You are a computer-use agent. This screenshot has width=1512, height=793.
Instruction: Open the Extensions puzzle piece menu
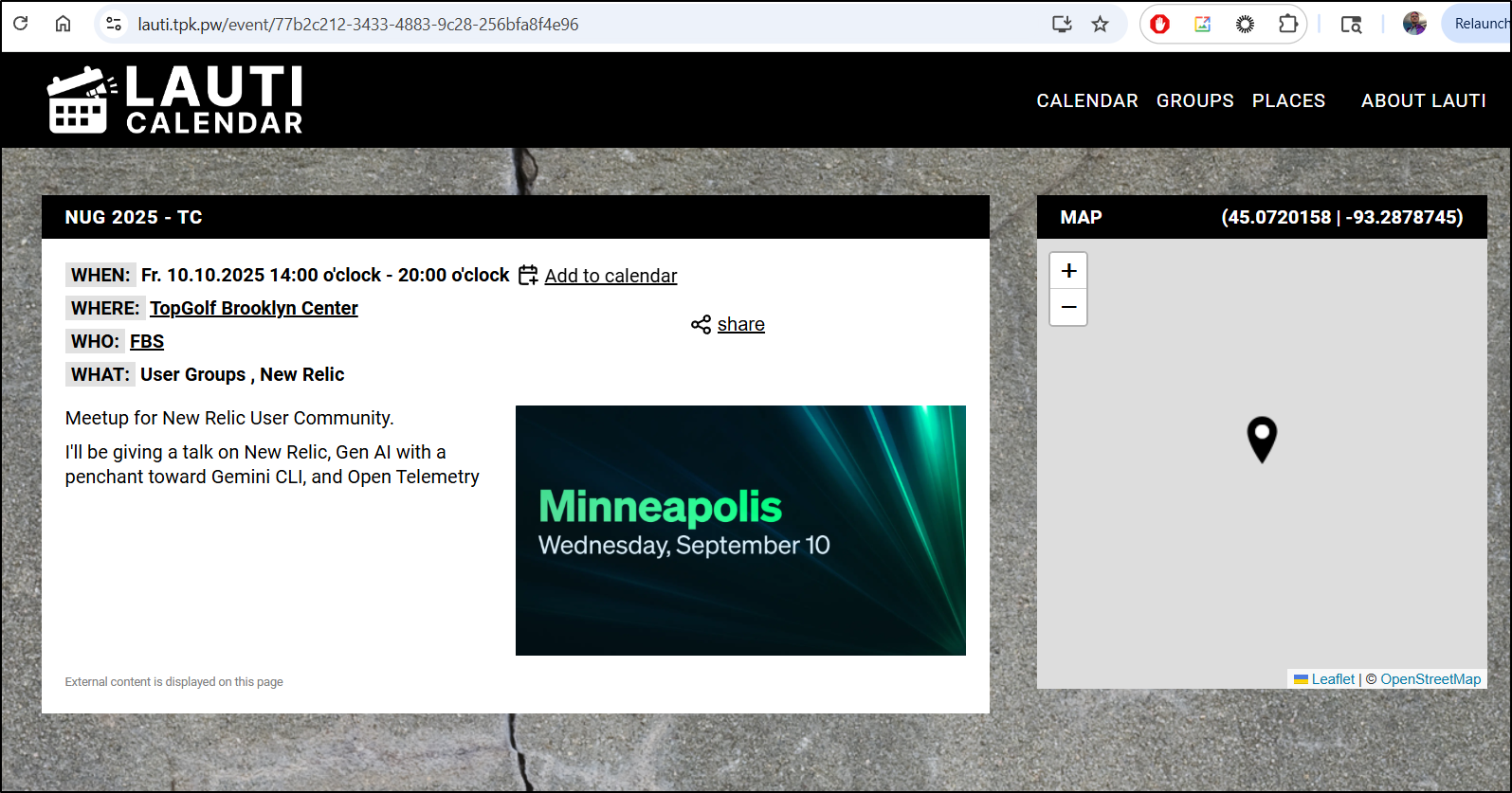coord(1287,24)
